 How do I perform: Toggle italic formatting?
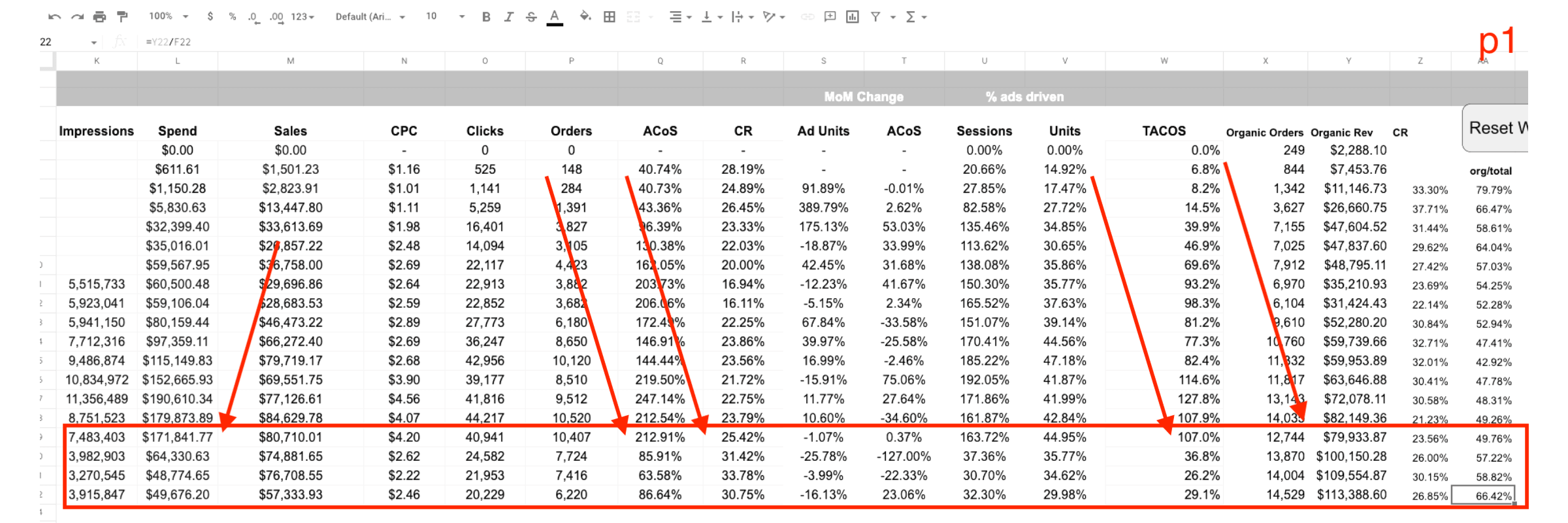click(x=508, y=17)
